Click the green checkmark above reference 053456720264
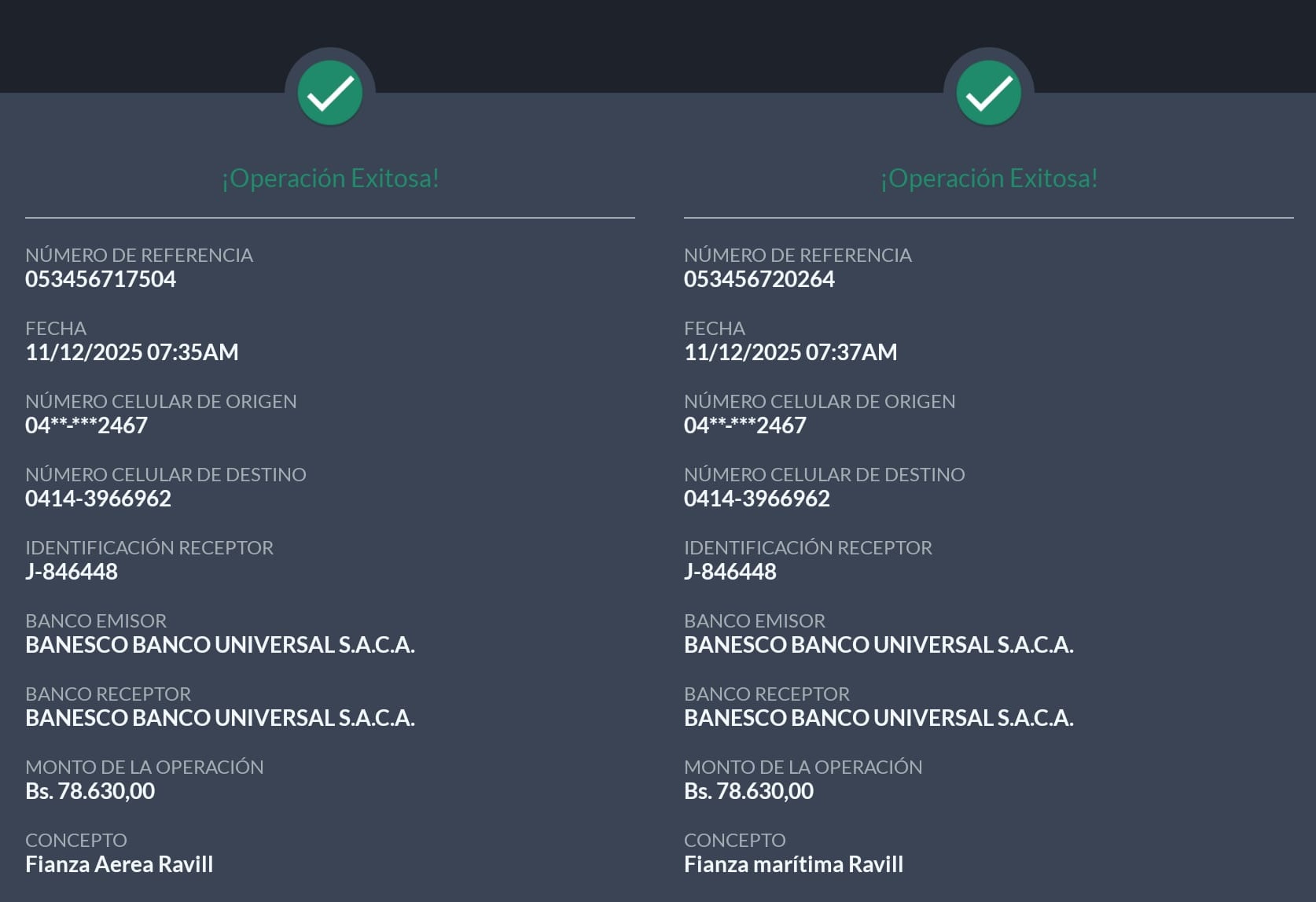This screenshot has width=1316, height=902. tap(988, 93)
